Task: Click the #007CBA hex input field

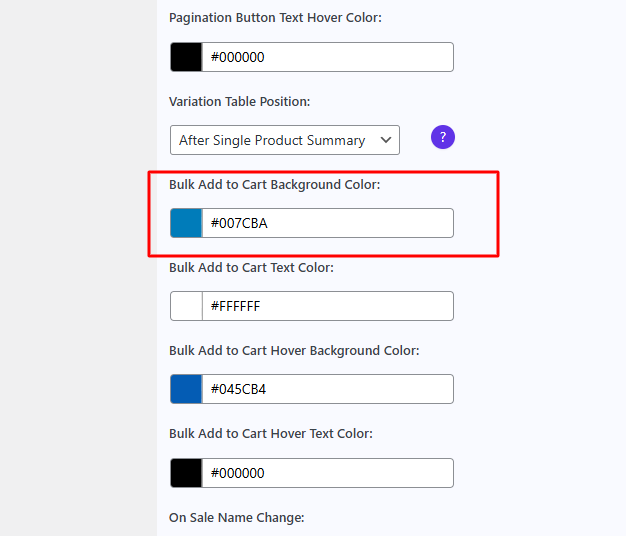Action: 327,223
